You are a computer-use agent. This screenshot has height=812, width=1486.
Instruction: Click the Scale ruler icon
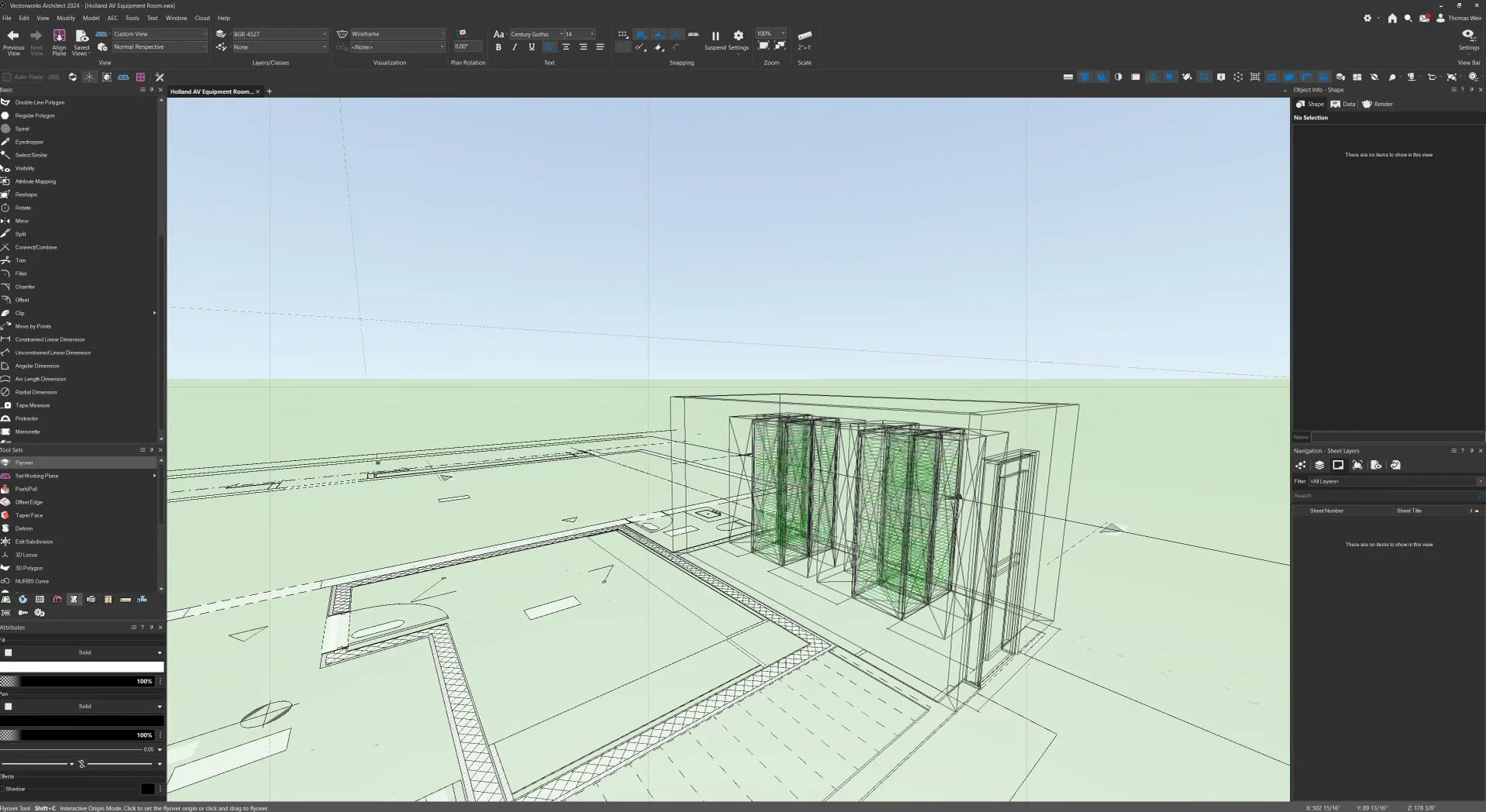point(805,36)
